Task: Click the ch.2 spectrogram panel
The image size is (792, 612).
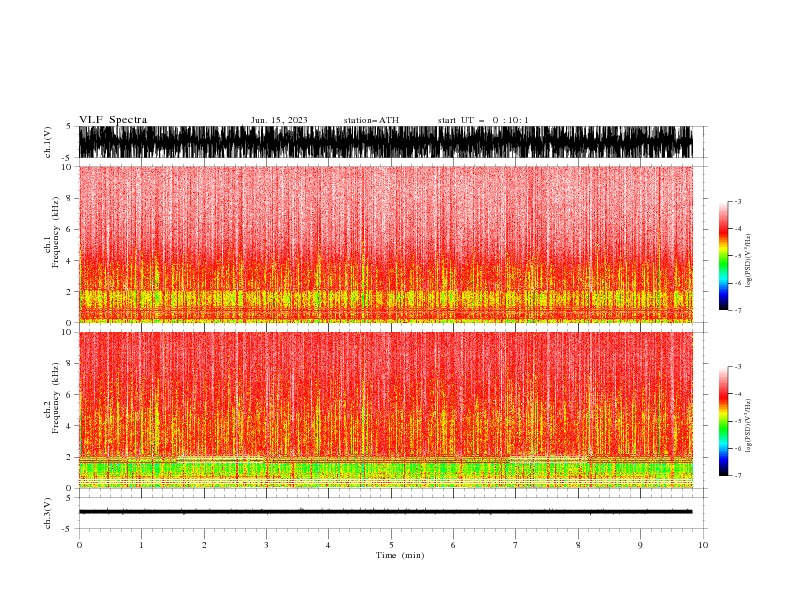Action: click(x=385, y=410)
